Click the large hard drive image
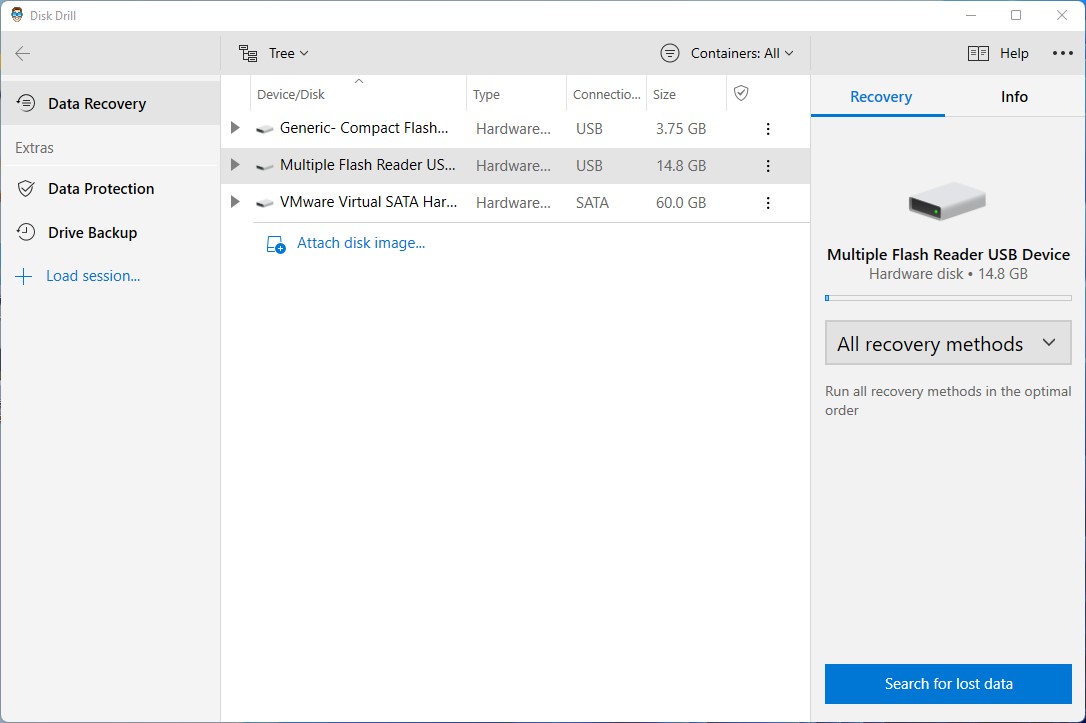The width and height of the screenshot is (1086, 723). [x=947, y=202]
